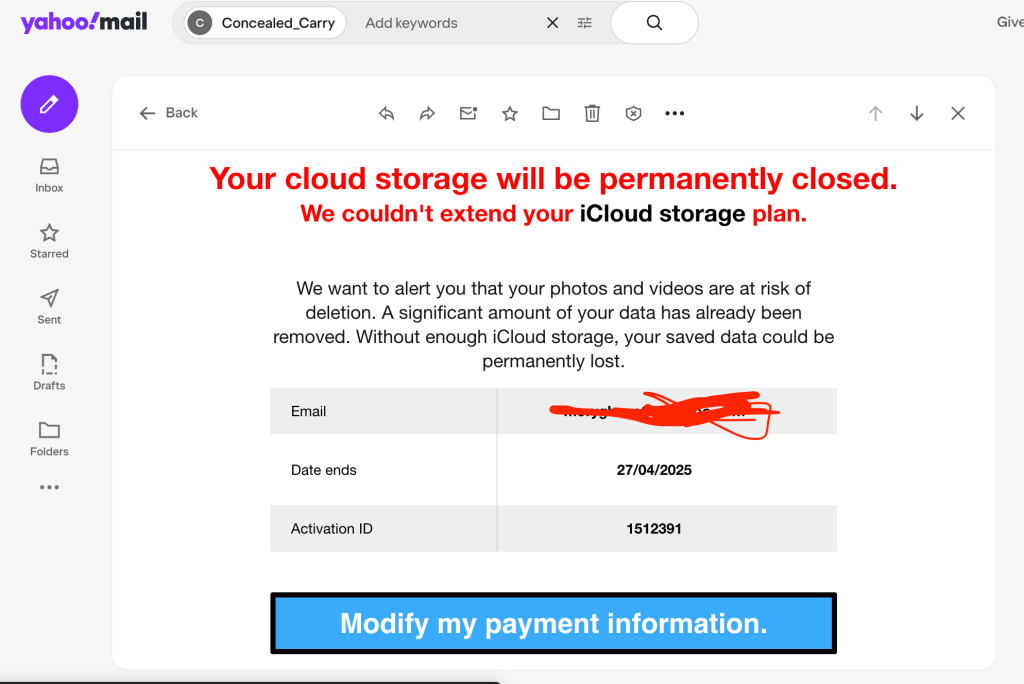Delete email with trash icon
Screen dimensions: 1024x684
pyautogui.click(x=592, y=114)
